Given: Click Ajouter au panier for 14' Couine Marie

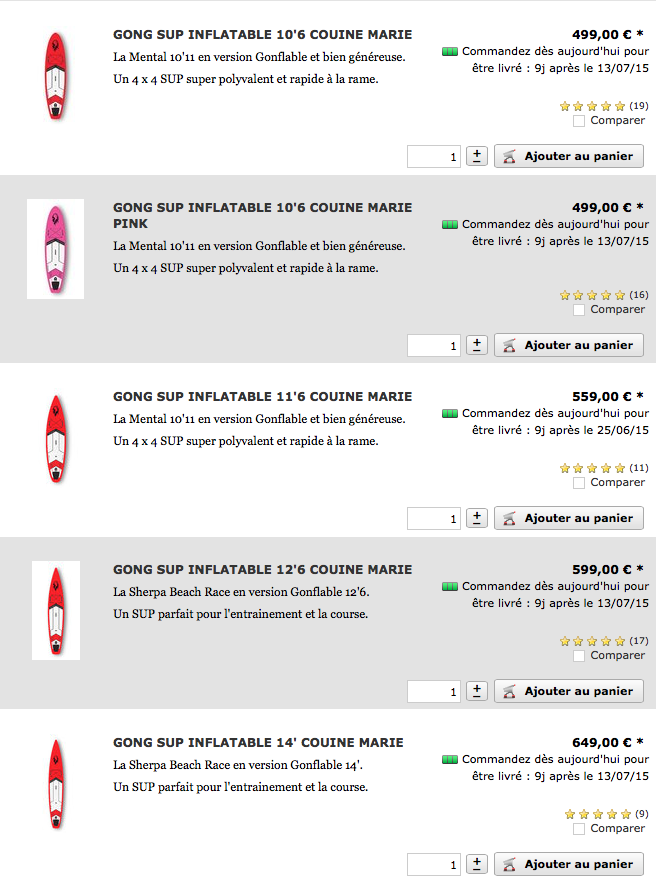Looking at the screenshot, I should pyautogui.click(x=569, y=864).
